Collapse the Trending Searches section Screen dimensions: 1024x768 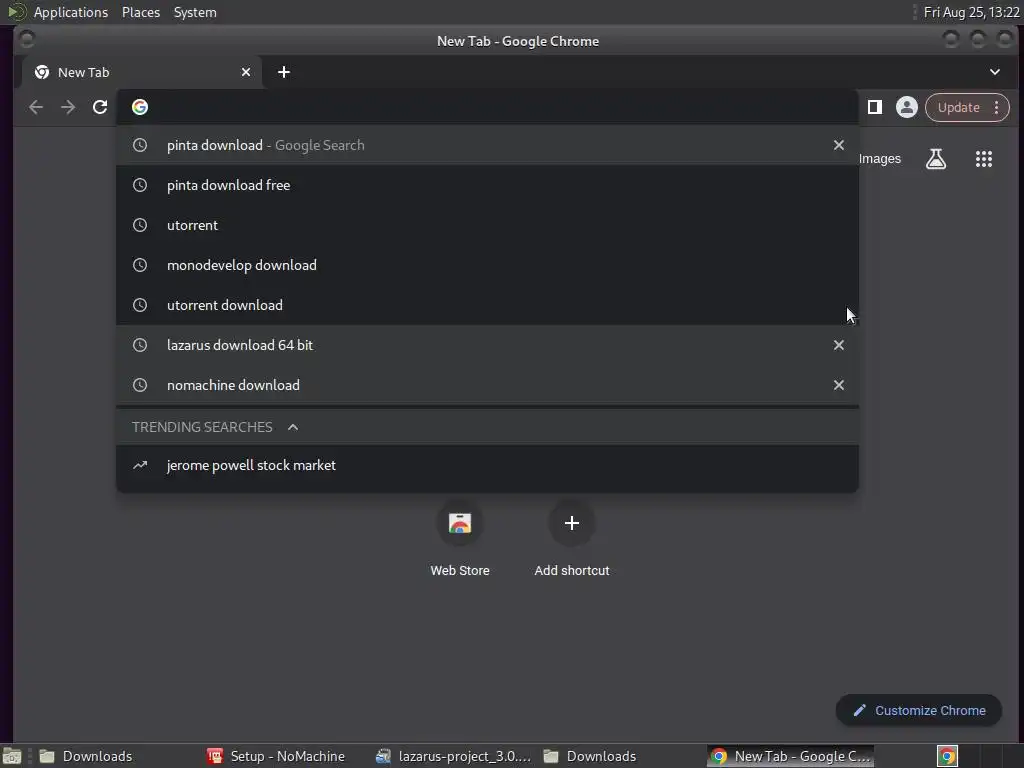(x=293, y=427)
